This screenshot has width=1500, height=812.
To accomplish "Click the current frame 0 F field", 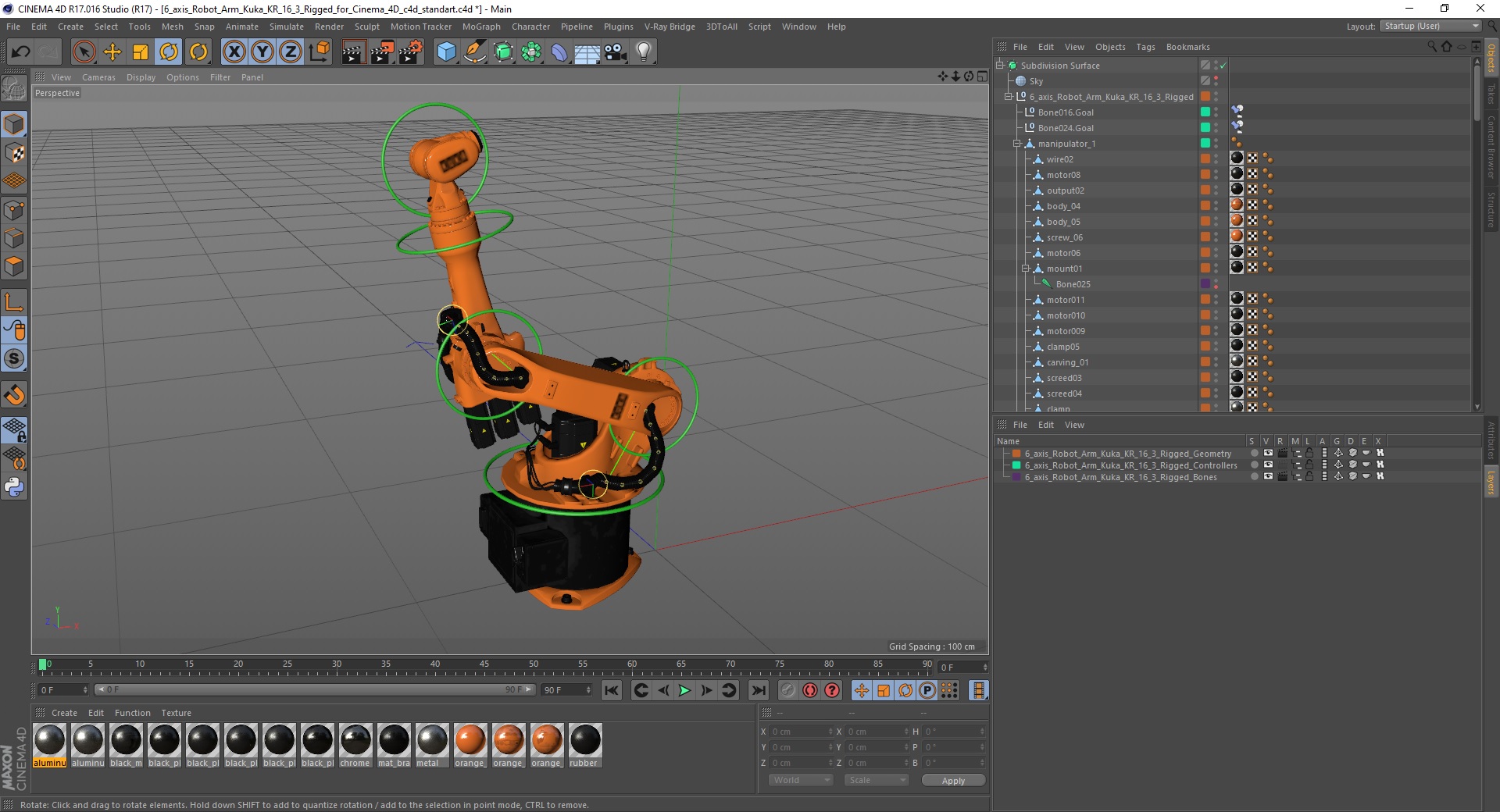I will [x=64, y=690].
